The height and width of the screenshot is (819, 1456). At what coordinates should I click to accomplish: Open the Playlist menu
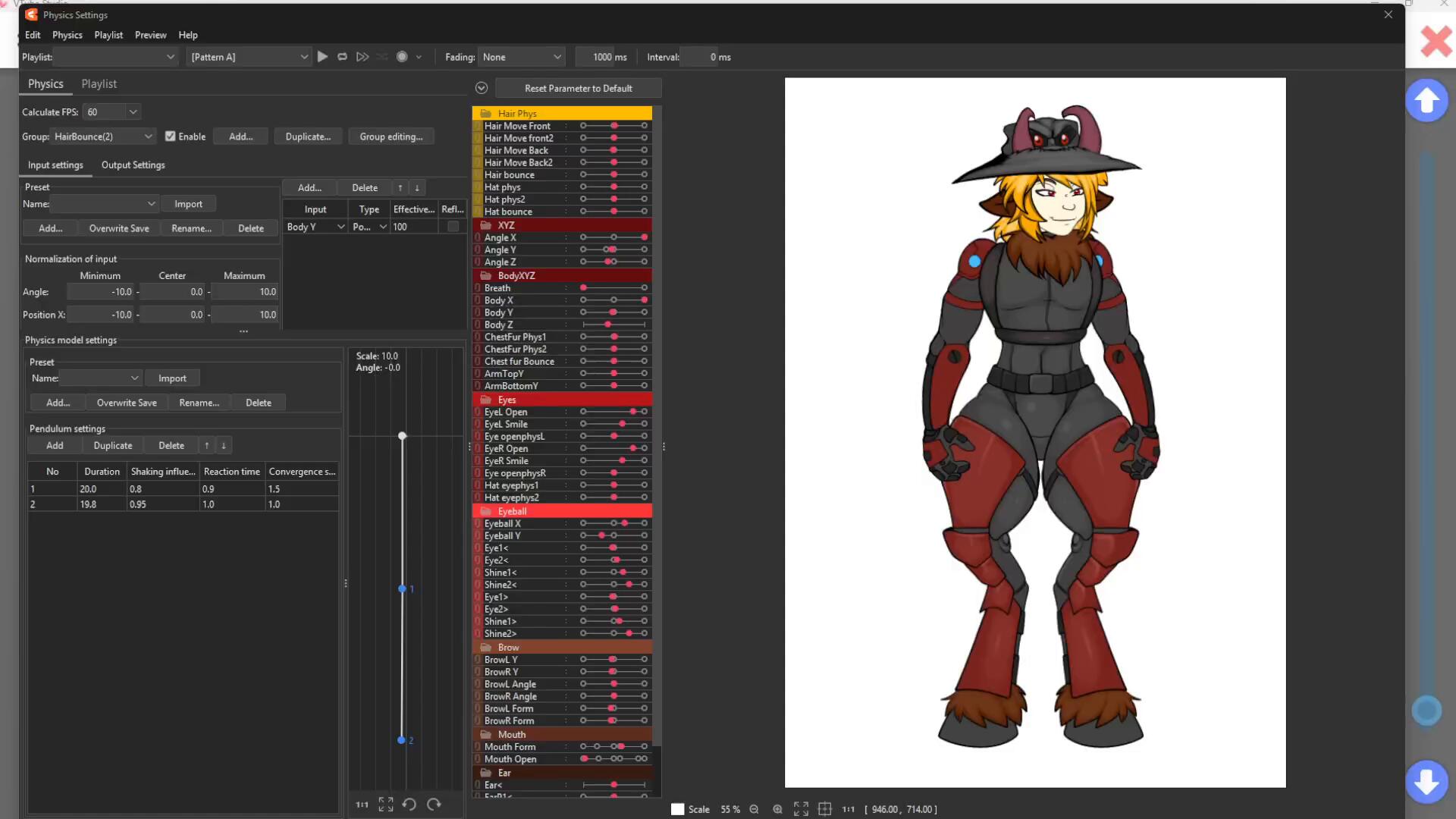coord(108,35)
